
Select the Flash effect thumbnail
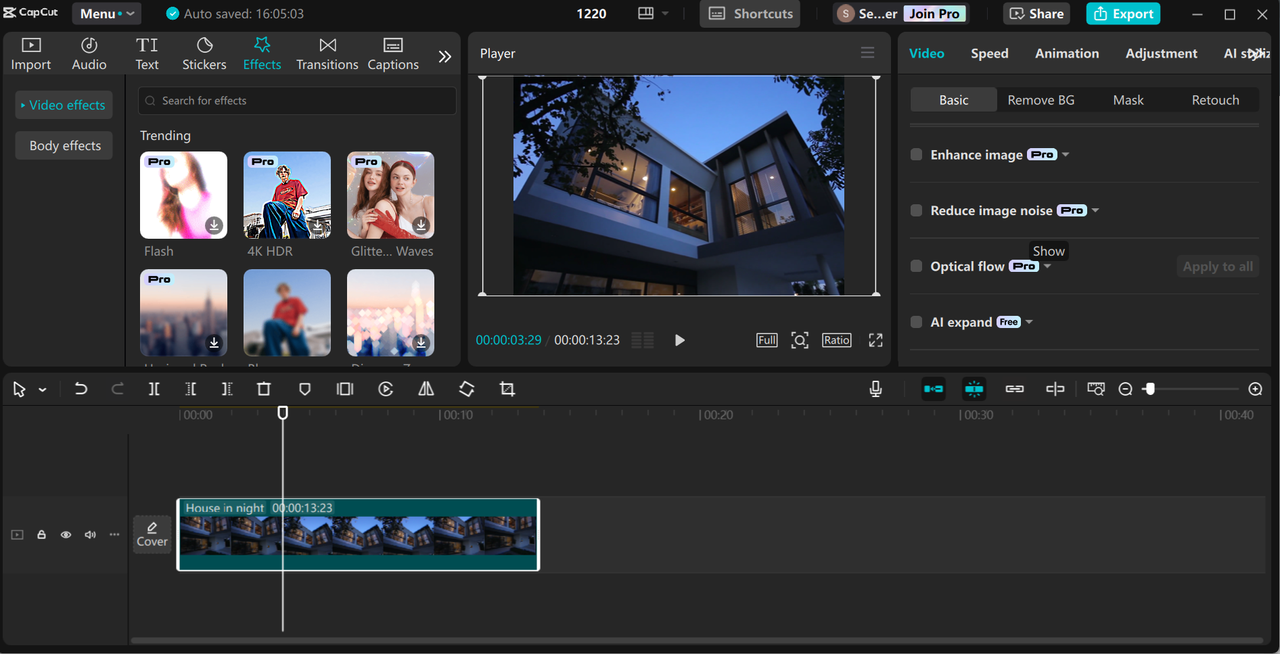click(184, 195)
